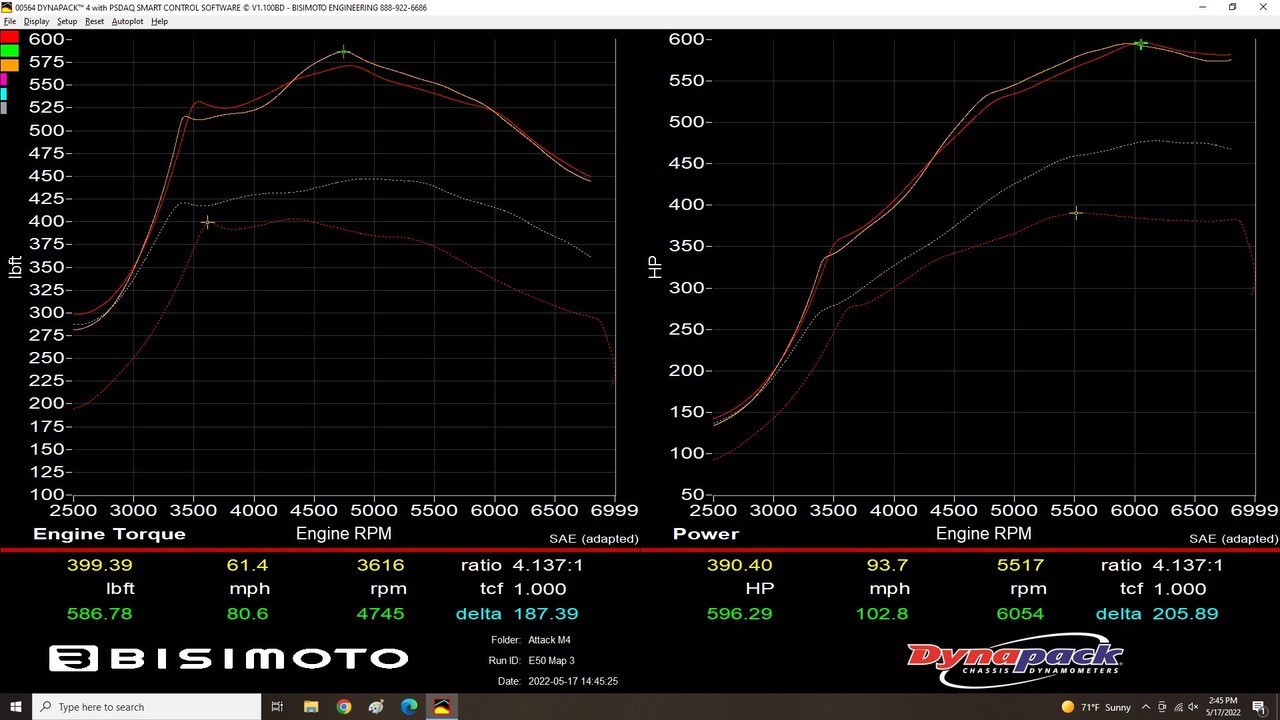Click SAE (adapted) label under torque graph
Viewport: 1280px width, 720px height.
[594, 539]
